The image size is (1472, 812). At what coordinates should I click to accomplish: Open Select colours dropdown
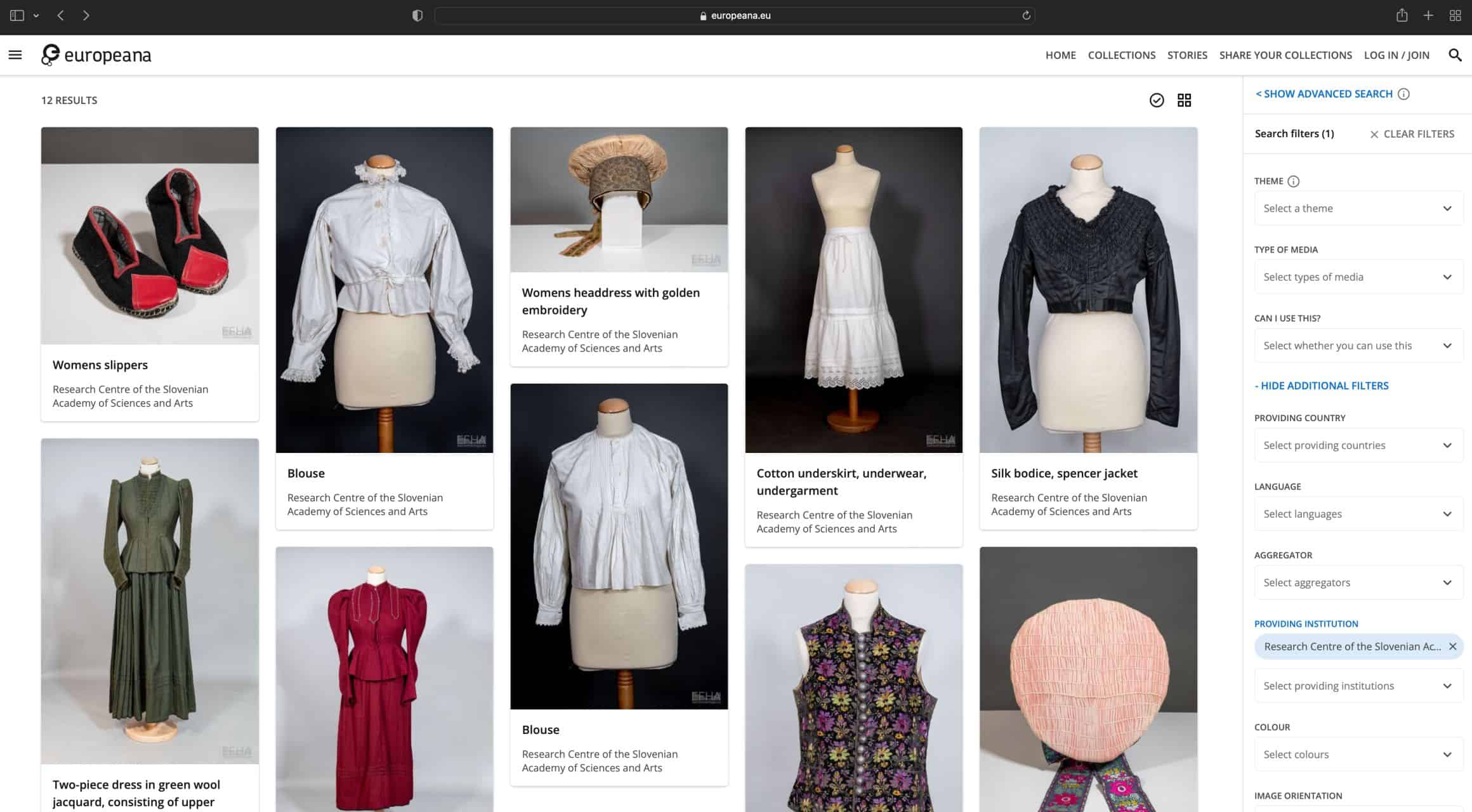coord(1358,754)
